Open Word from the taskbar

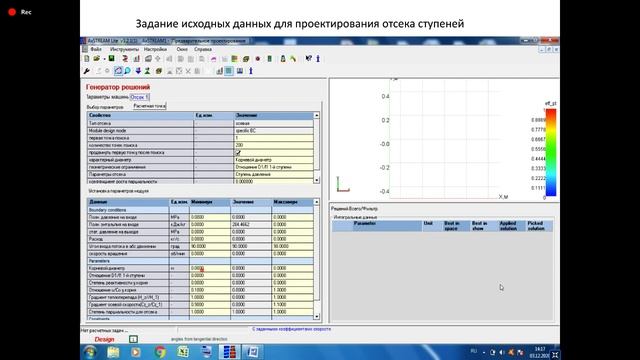coord(252,352)
